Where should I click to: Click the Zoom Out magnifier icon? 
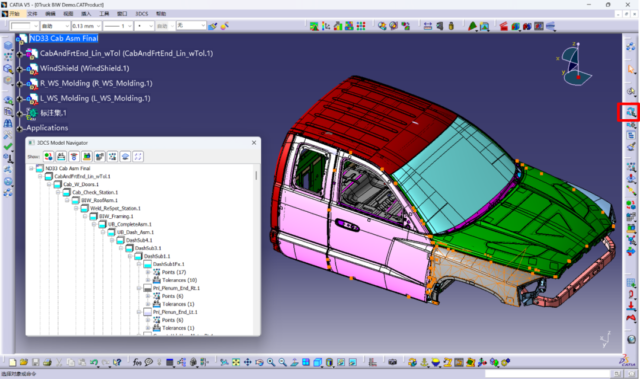pyautogui.click(x=282, y=362)
